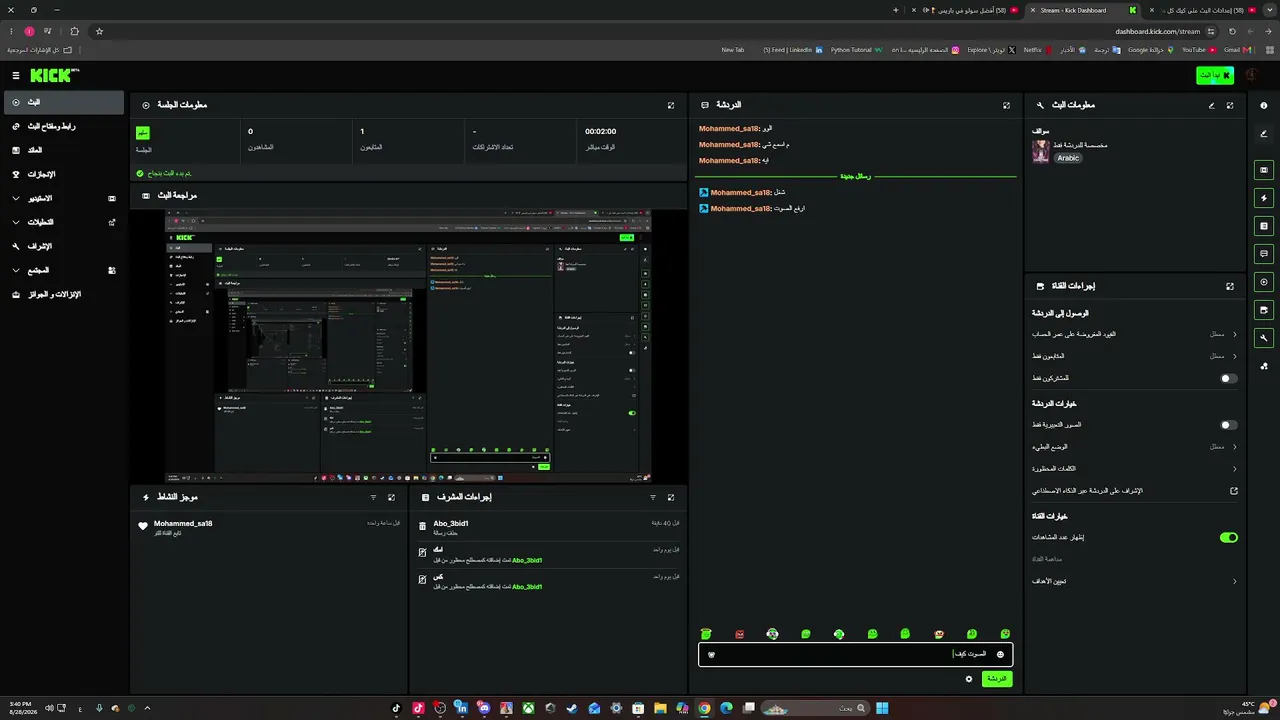Open the hamburger menu beside KICK logo
This screenshot has width=1280, height=720.
[16, 76]
